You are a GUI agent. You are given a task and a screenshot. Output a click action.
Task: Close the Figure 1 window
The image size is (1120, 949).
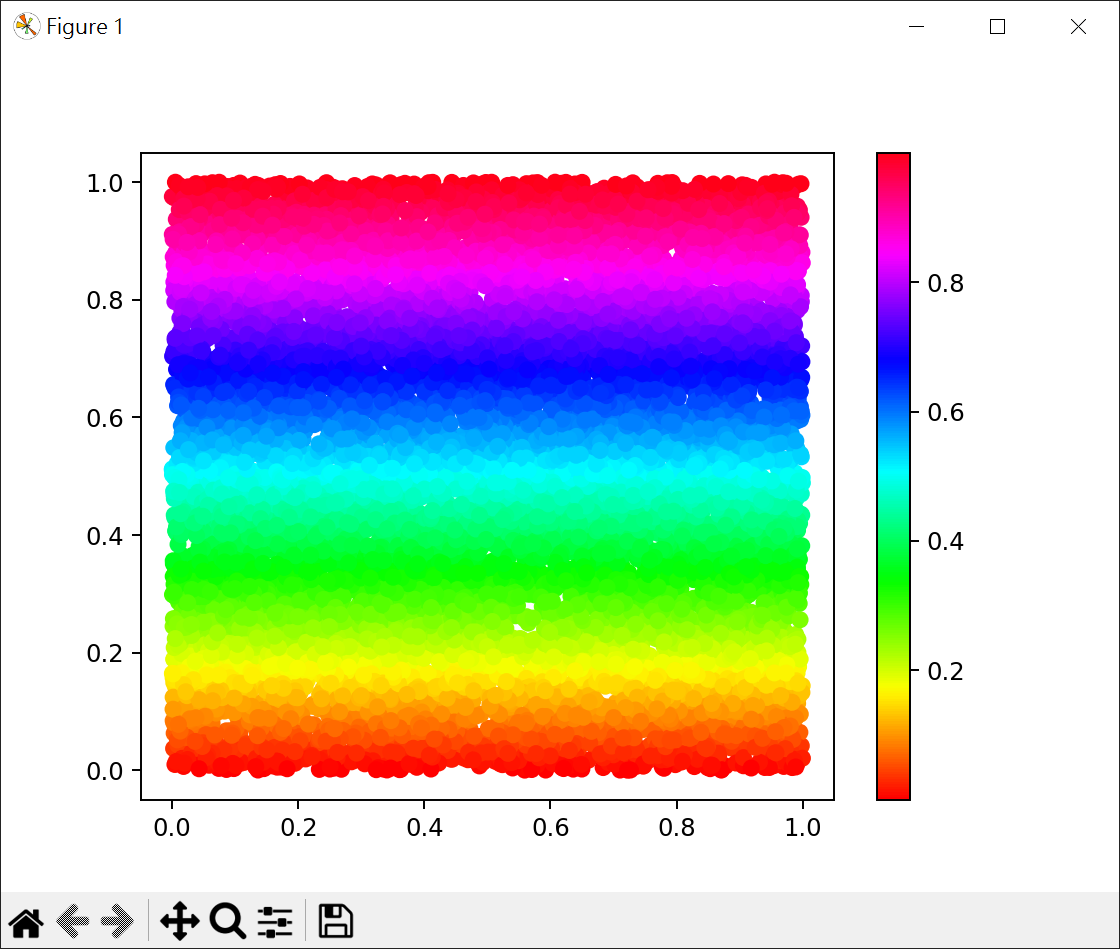coord(1078,27)
